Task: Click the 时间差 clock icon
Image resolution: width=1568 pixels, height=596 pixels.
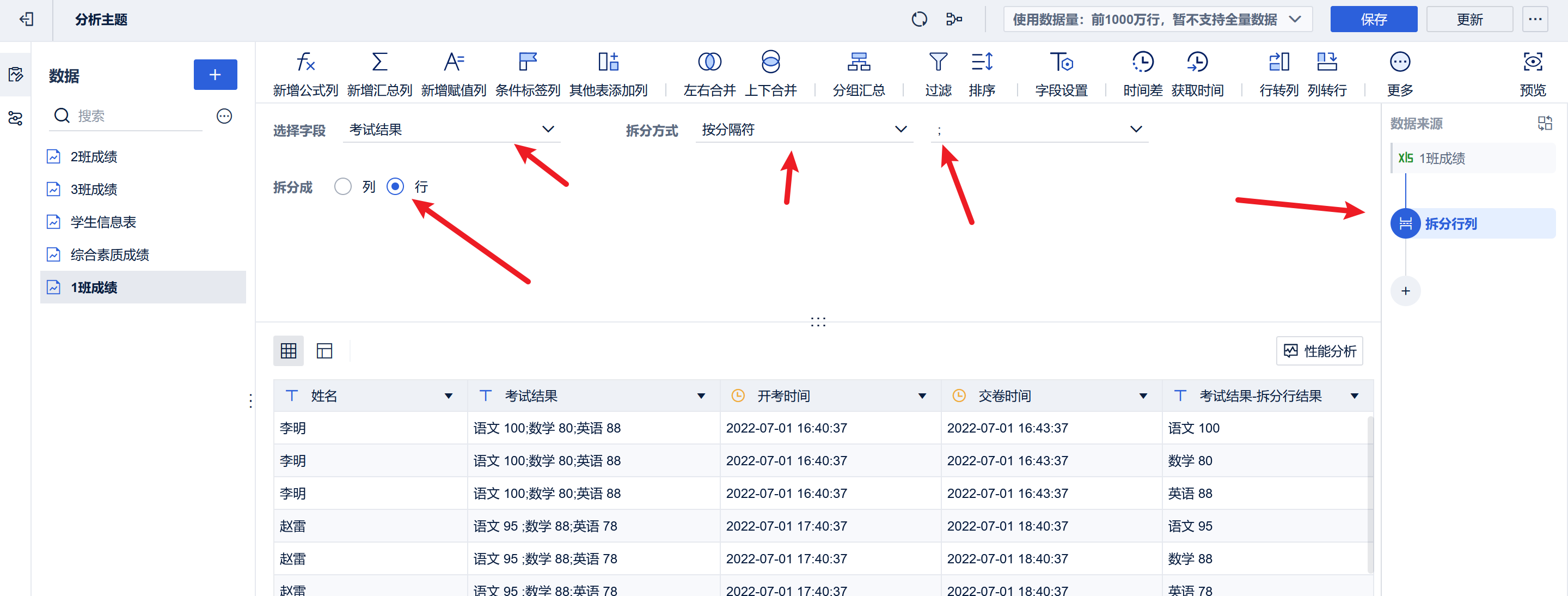Action: (1143, 62)
